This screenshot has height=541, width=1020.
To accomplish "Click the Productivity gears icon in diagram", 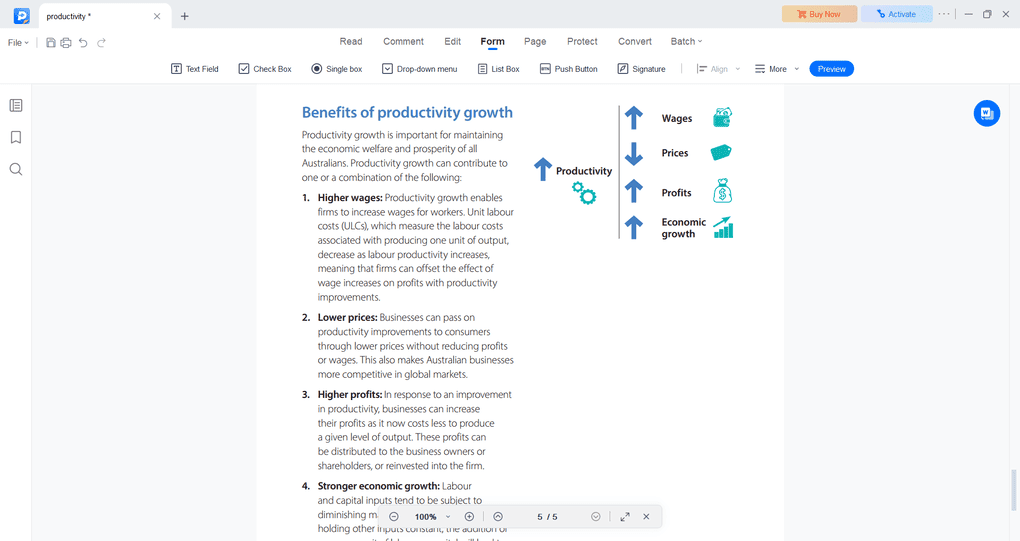I will [x=584, y=193].
